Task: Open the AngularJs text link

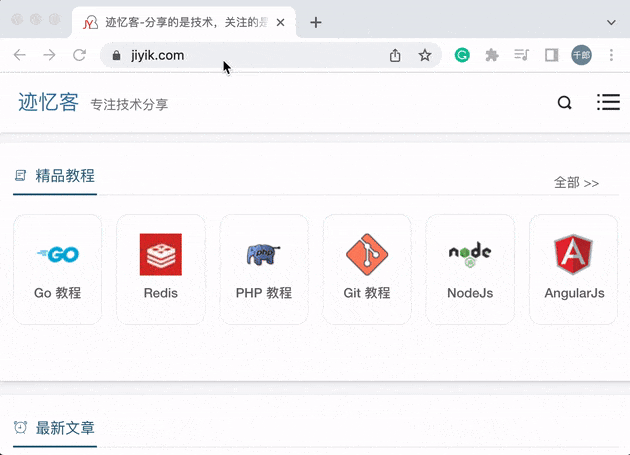Action: (574, 293)
